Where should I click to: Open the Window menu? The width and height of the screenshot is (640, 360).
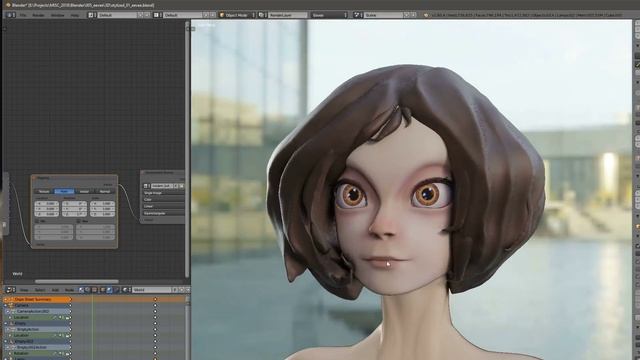pyautogui.click(x=57, y=15)
